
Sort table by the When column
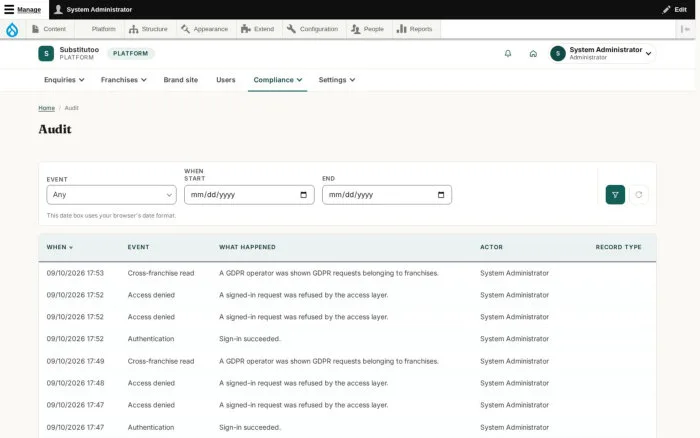(59, 247)
